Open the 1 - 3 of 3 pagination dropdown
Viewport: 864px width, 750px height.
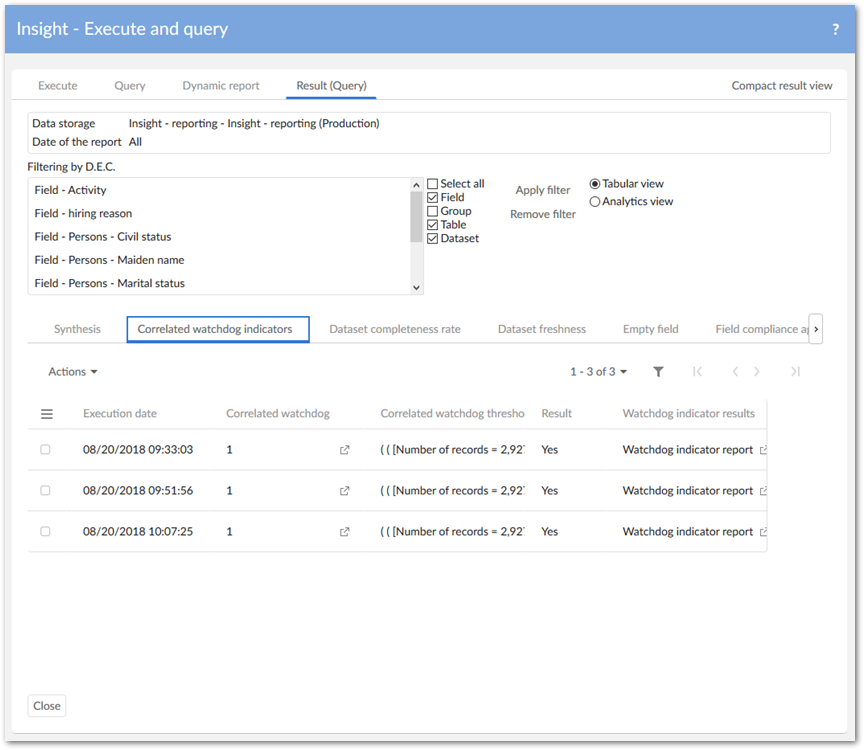click(x=599, y=372)
